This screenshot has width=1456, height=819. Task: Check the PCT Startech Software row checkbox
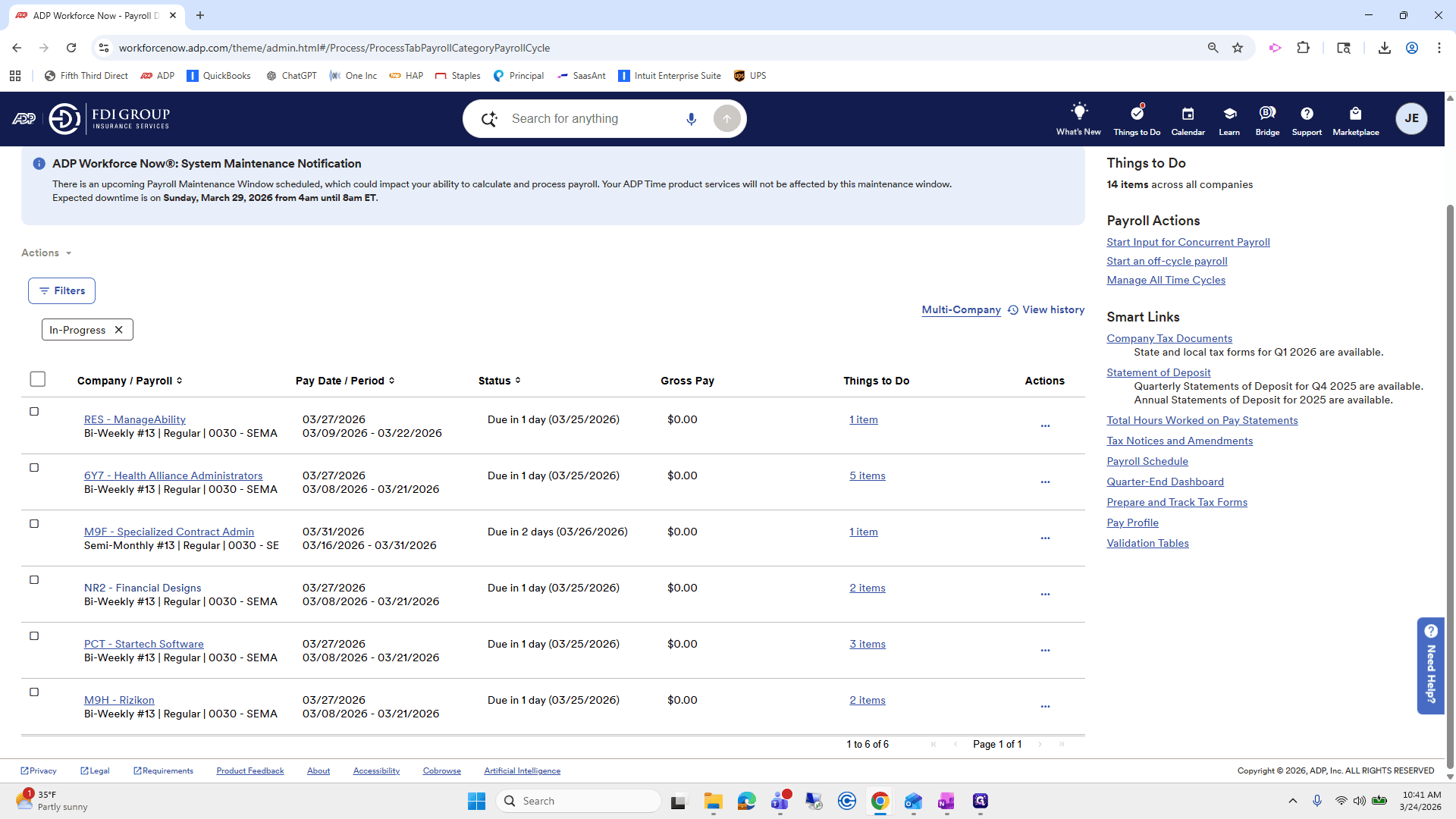pos(34,636)
